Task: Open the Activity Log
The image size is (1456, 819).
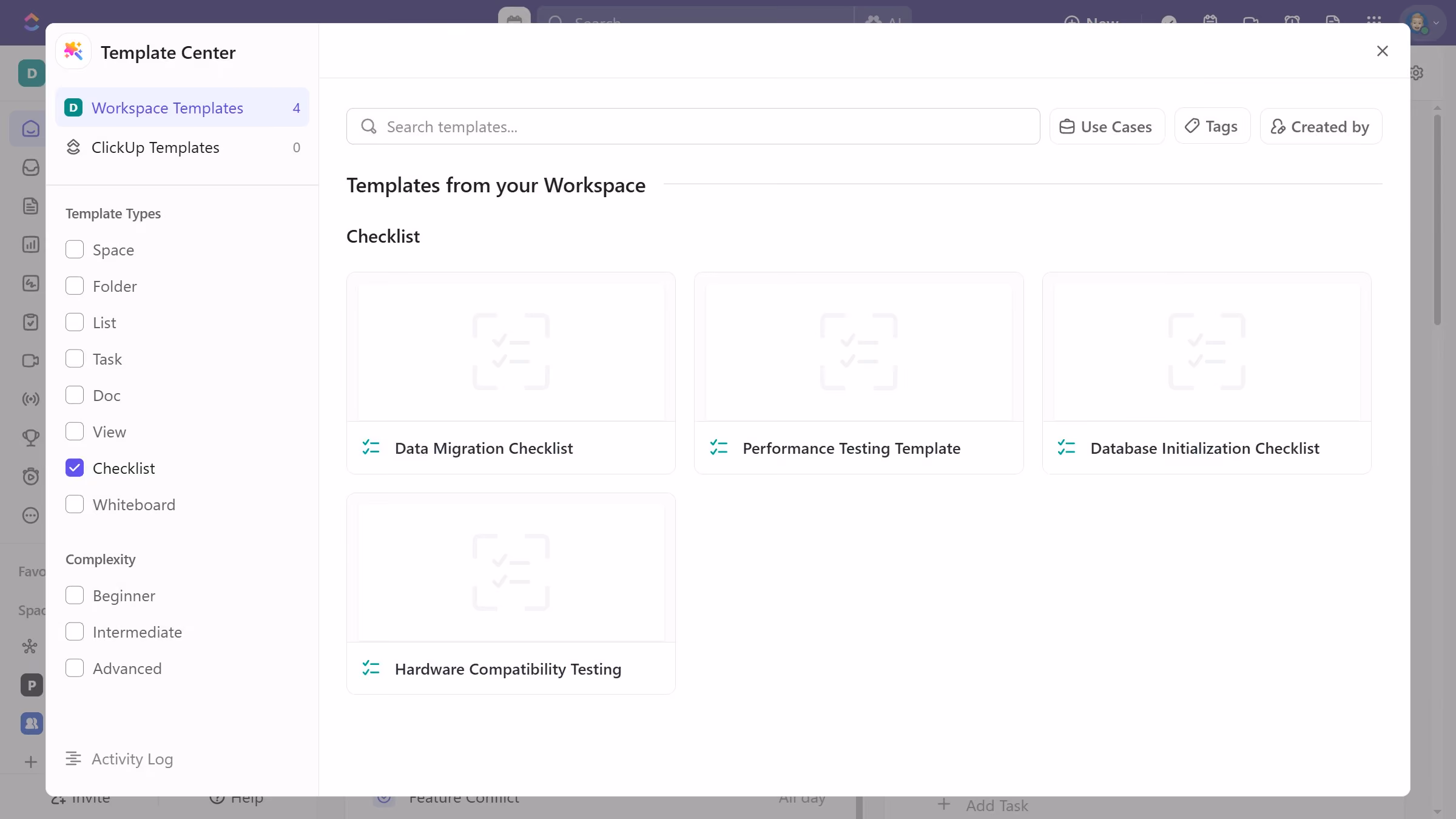Action: [x=120, y=758]
